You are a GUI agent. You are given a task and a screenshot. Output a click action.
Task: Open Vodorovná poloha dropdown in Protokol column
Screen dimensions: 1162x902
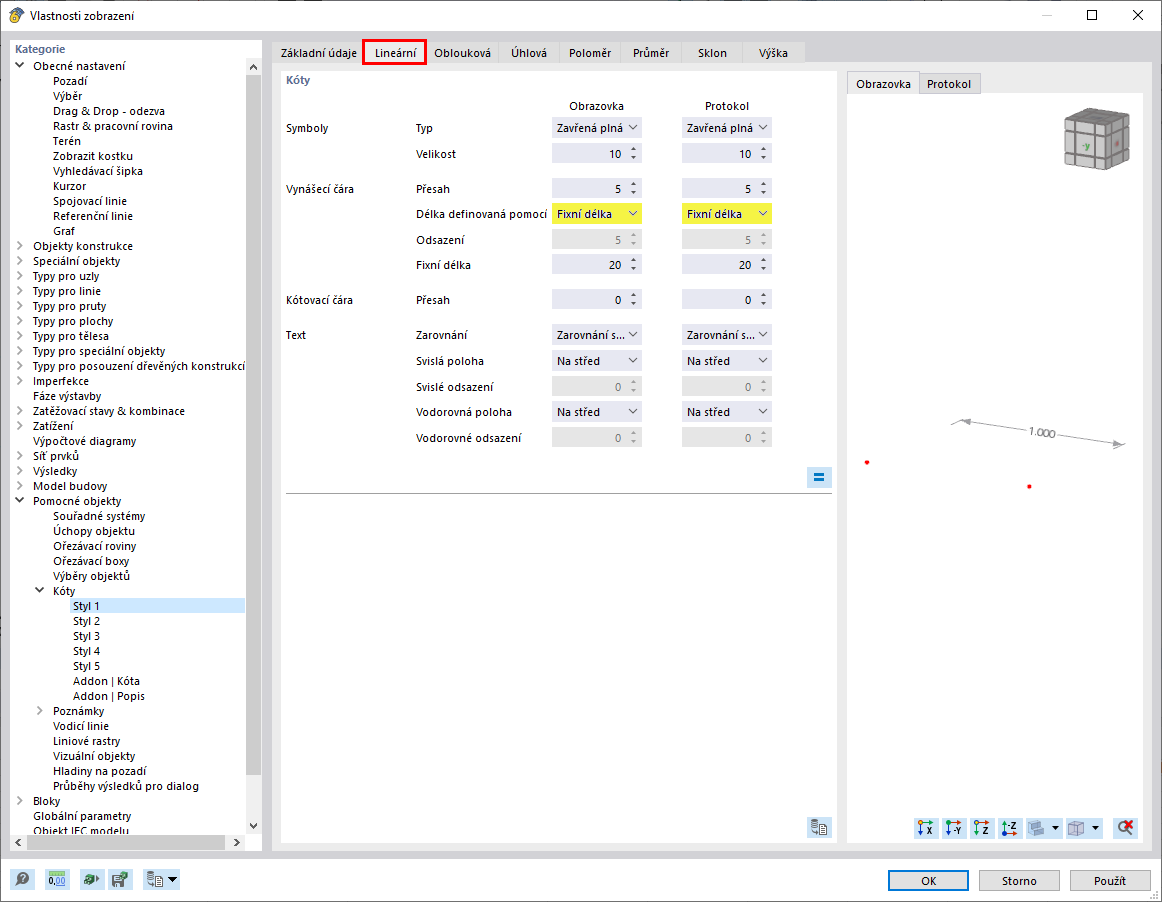tap(726, 412)
